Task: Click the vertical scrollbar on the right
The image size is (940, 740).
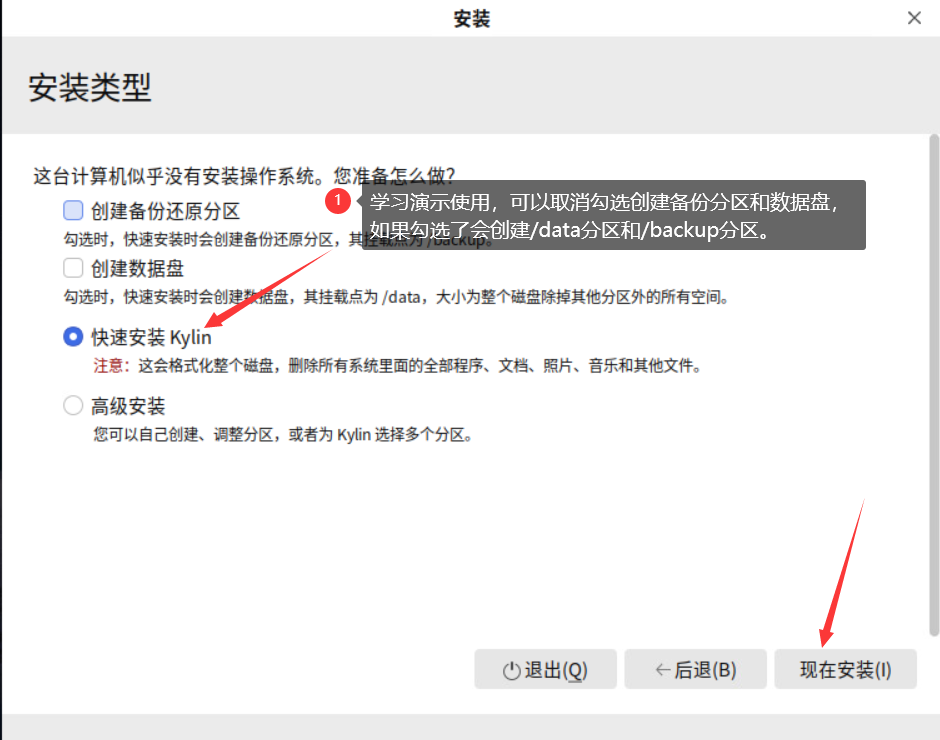Action: coord(934,385)
